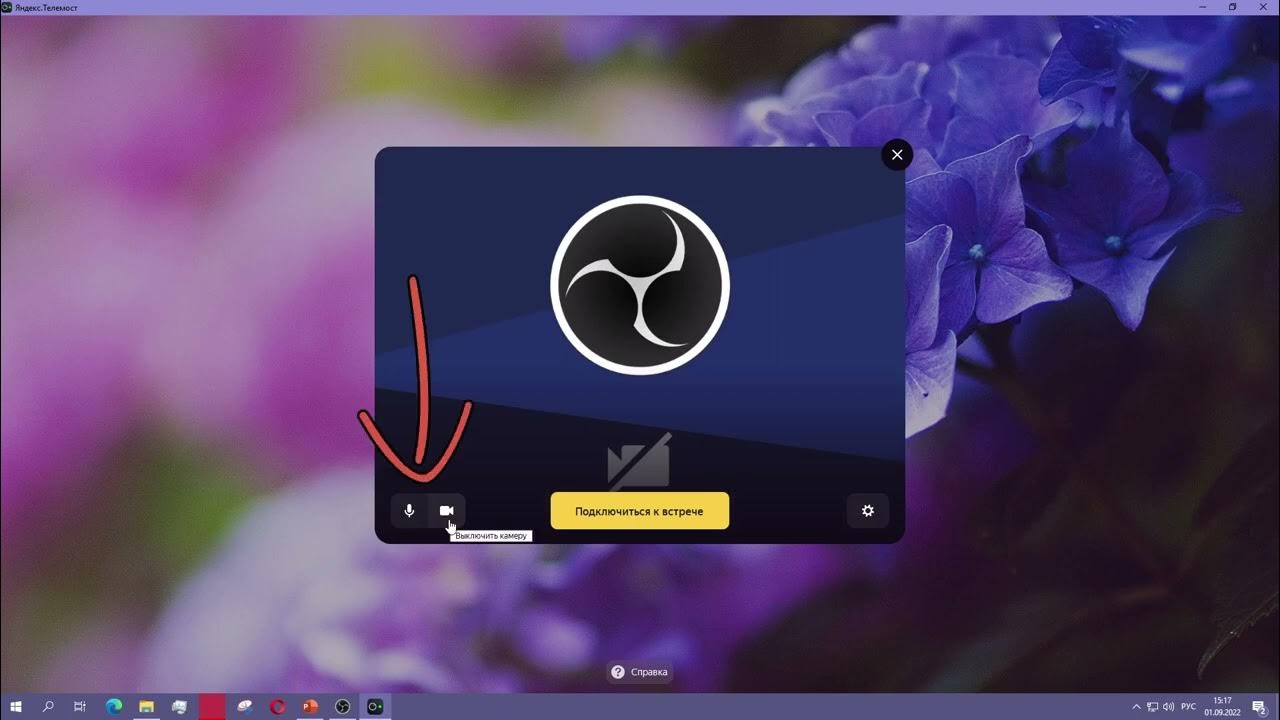Open the network status tray icon
1280x720 pixels.
(1152, 707)
